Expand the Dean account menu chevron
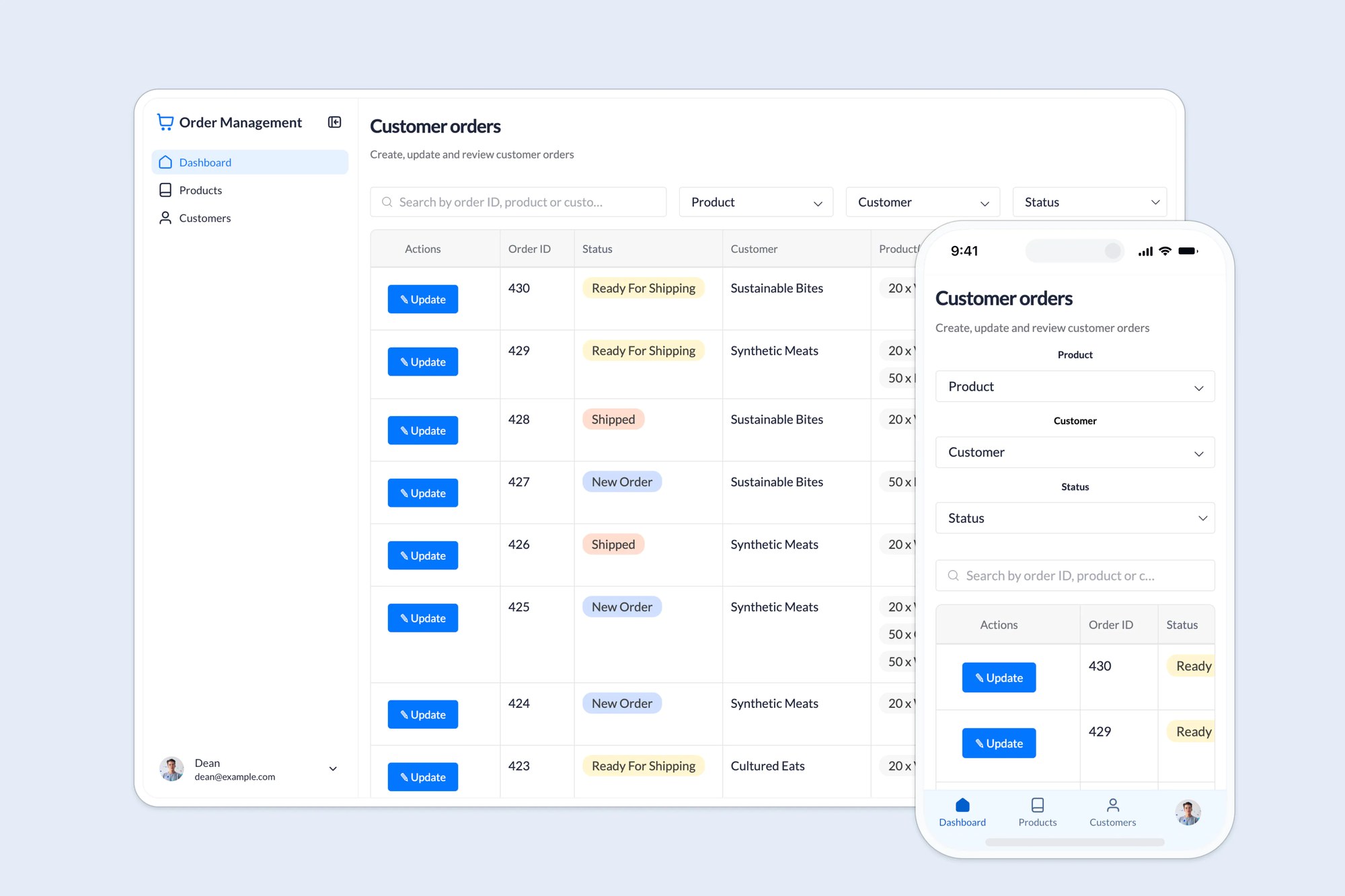This screenshot has width=1345, height=896. (333, 769)
